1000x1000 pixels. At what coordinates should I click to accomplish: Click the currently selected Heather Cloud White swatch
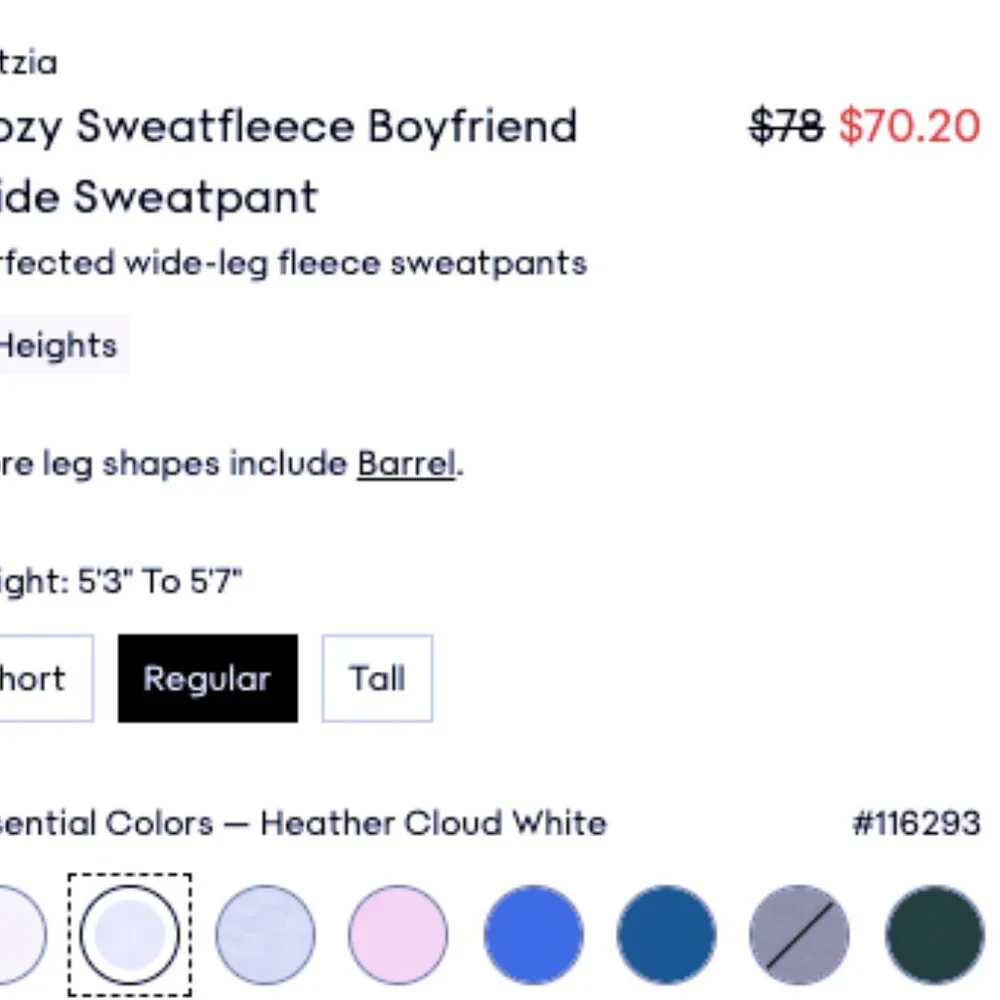[130, 933]
